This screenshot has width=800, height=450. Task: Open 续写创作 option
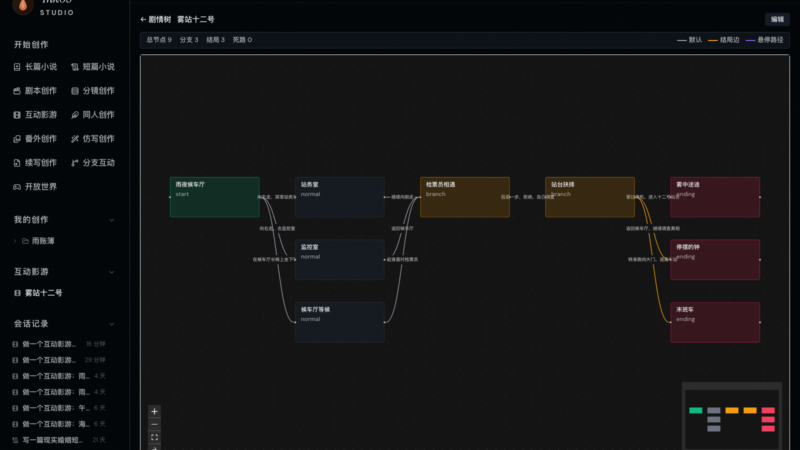tap(35, 163)
